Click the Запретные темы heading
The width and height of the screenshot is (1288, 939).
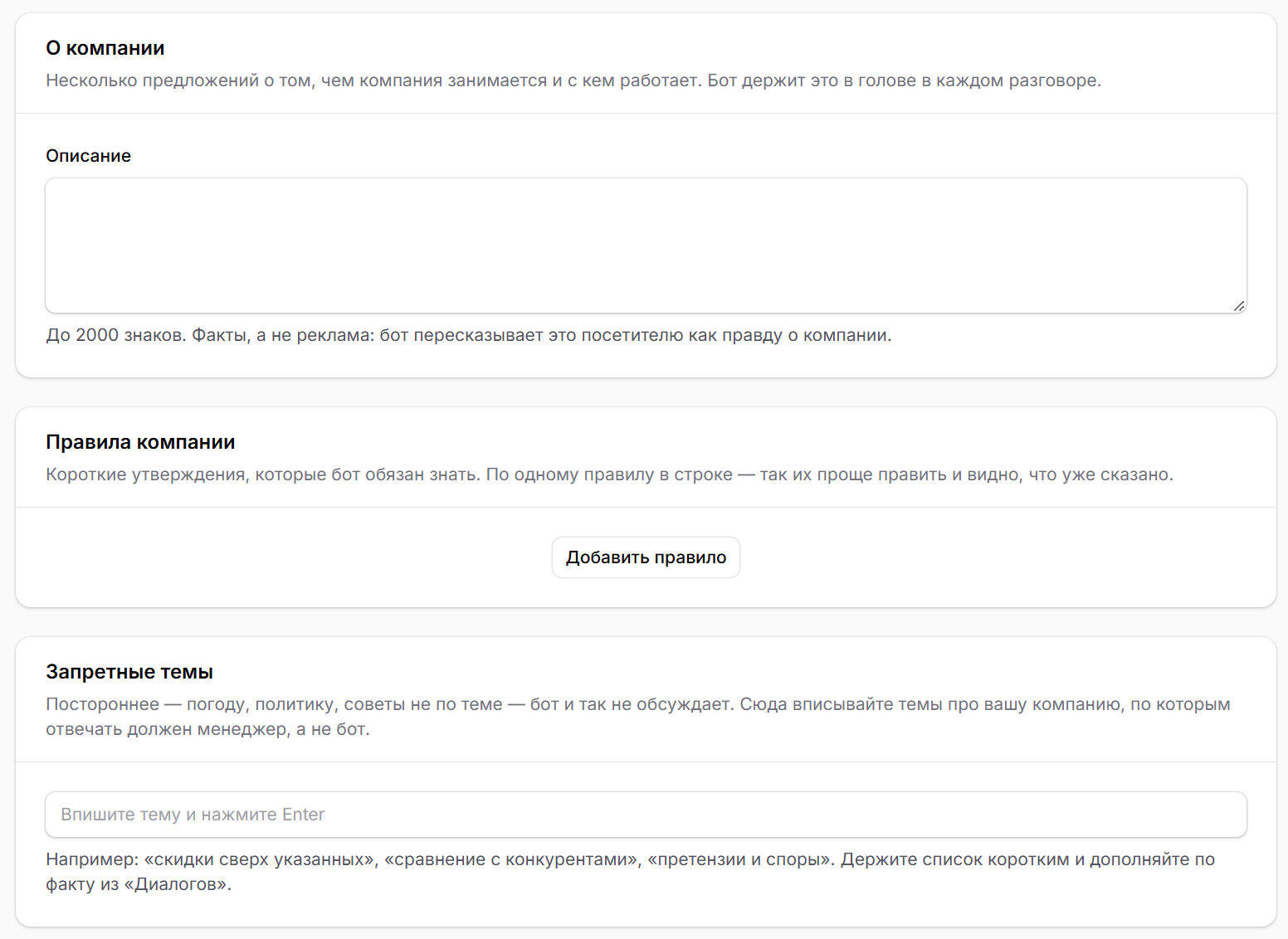(x=129, y=672)
